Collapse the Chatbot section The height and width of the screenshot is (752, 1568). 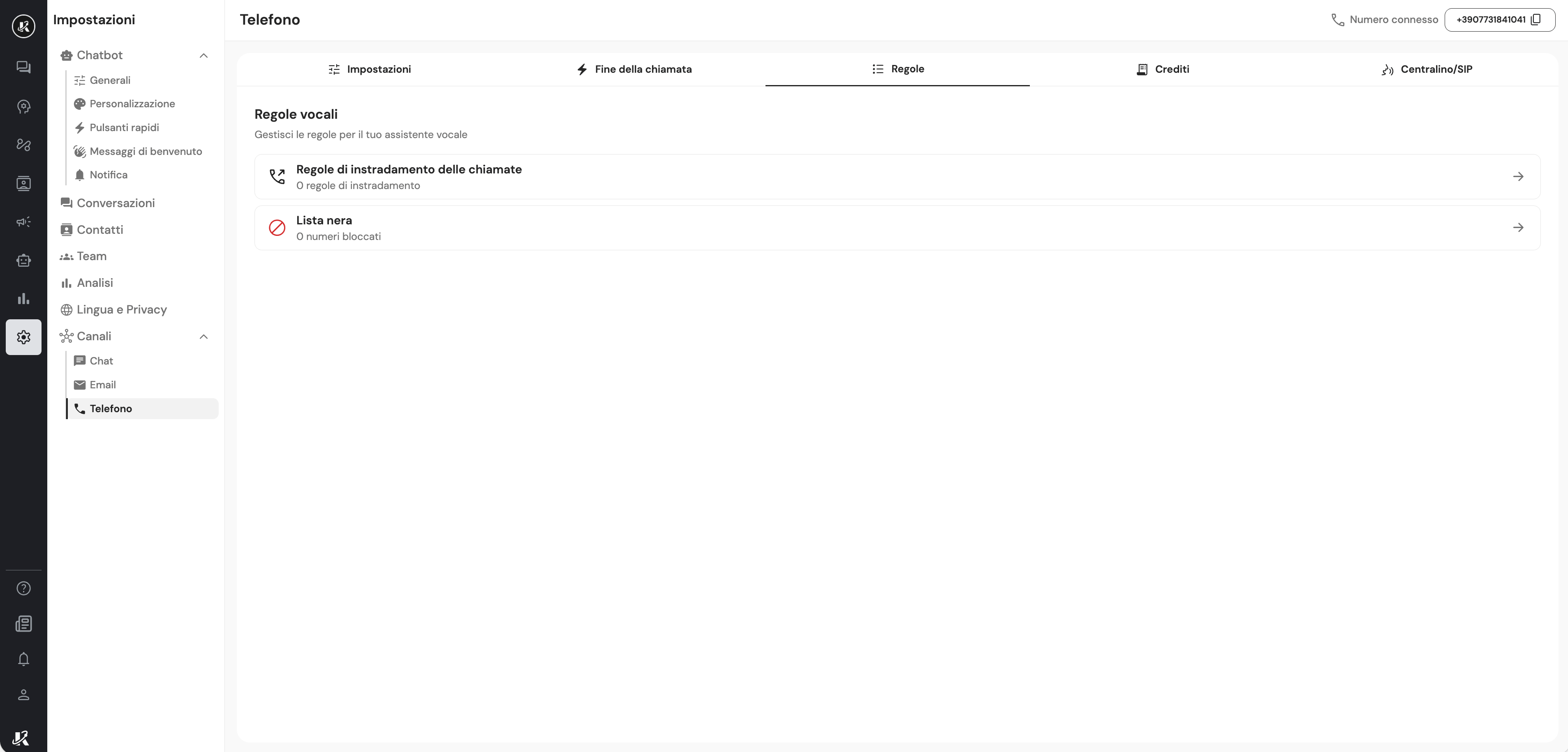click(x=204, y=55)
